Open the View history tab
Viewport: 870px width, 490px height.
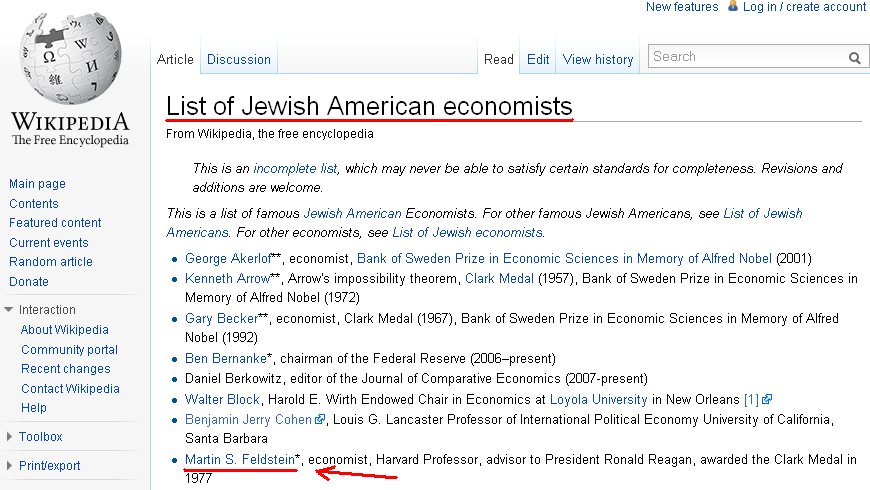598,59
